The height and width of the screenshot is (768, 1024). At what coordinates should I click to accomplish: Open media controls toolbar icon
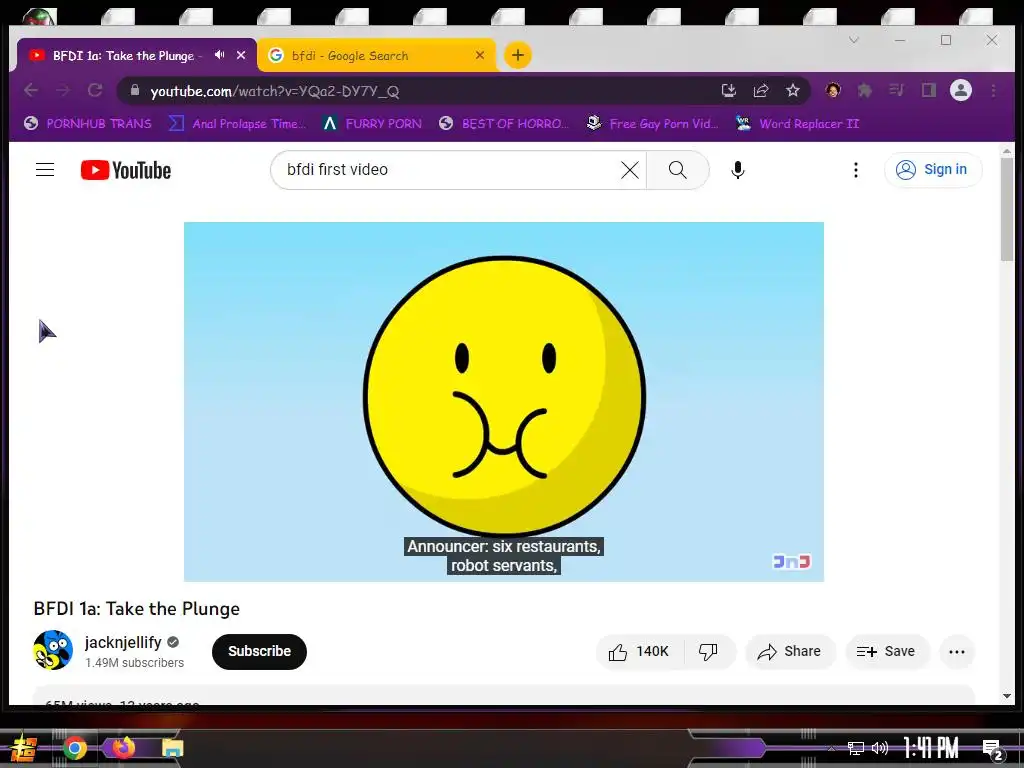click(x=897, y=90)
